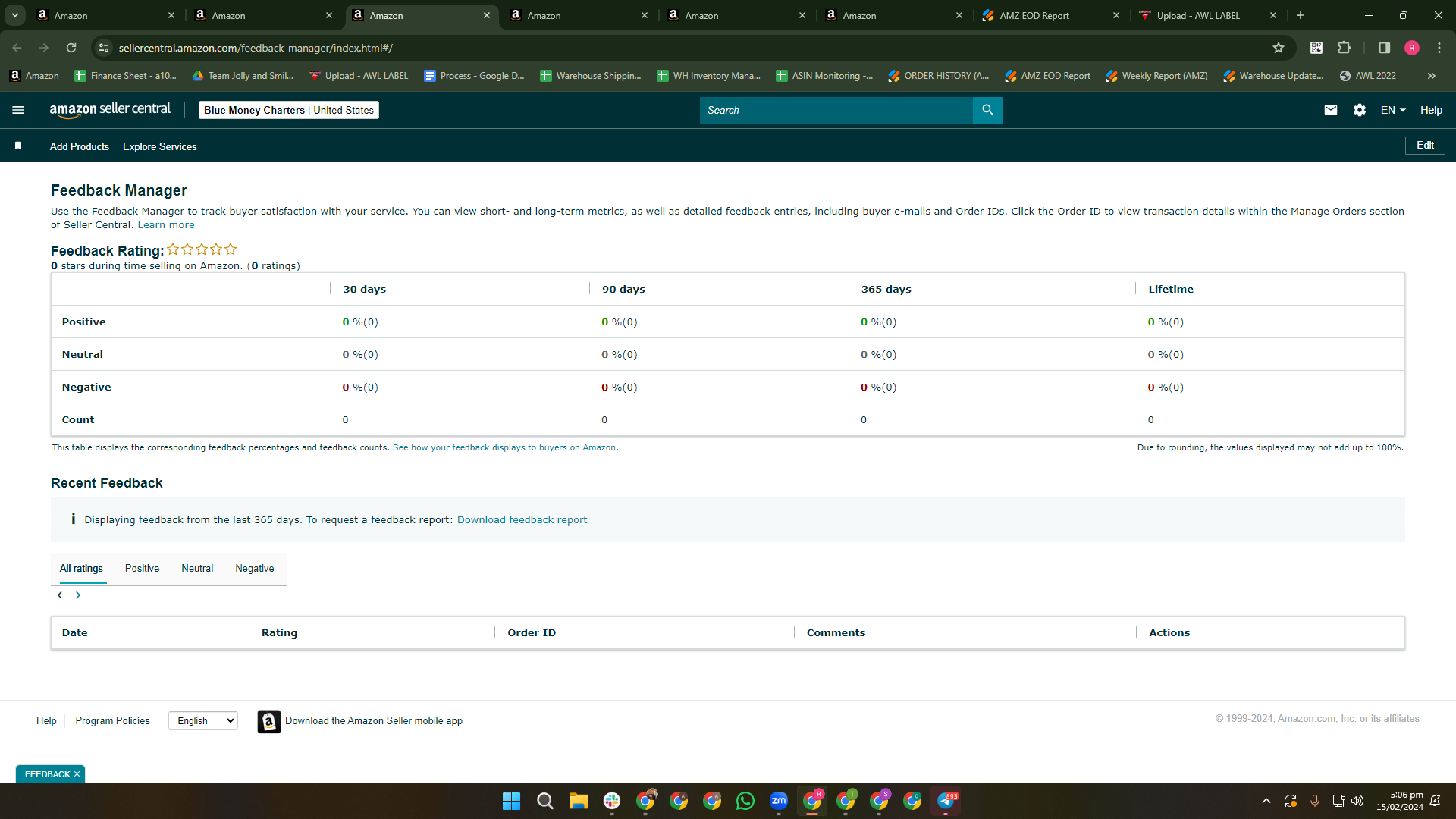Open the ORDER HISTORY bookmark

pyautogui.click(x=938, y=76)
